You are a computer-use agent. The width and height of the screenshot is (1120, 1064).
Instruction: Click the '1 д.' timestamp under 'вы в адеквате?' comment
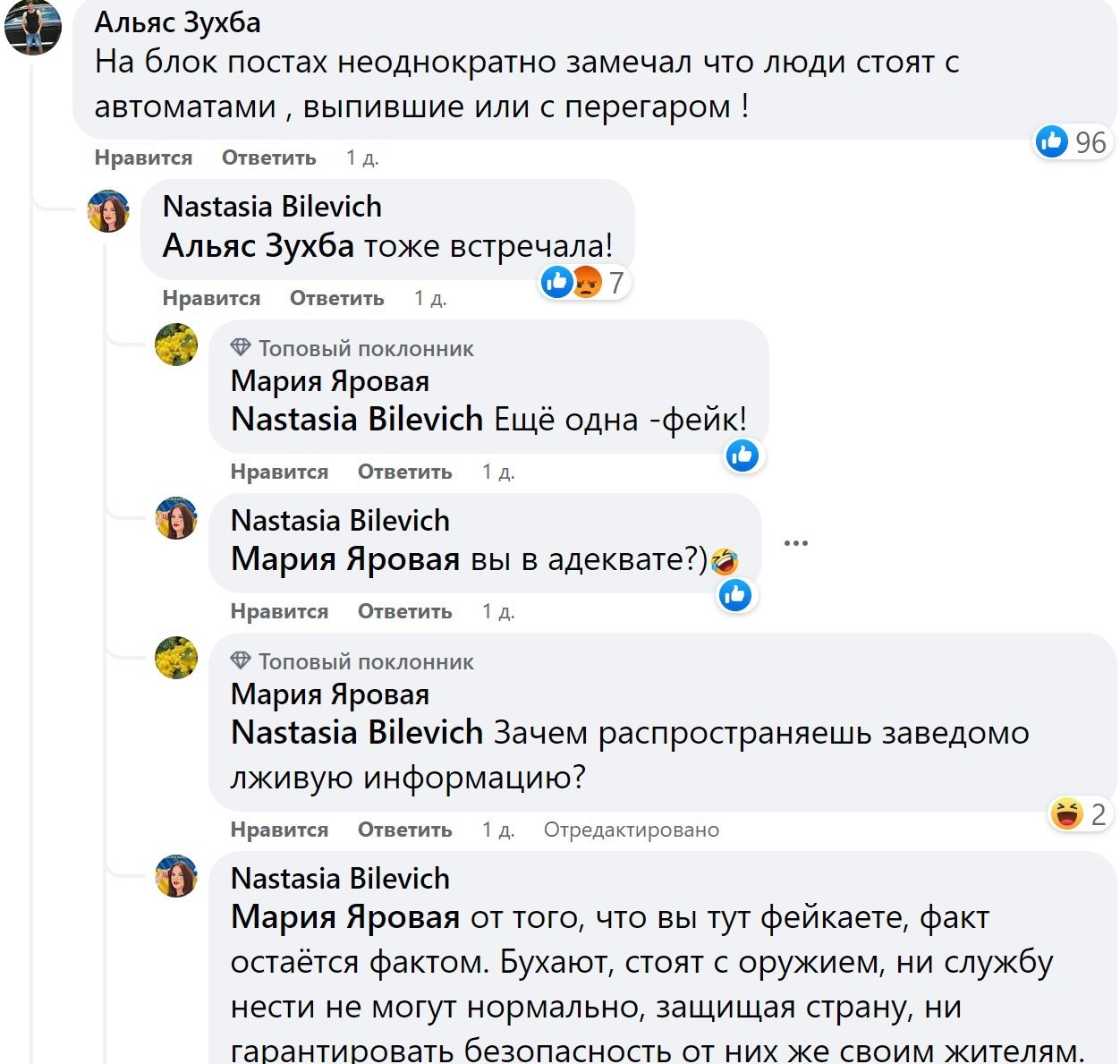498,611
